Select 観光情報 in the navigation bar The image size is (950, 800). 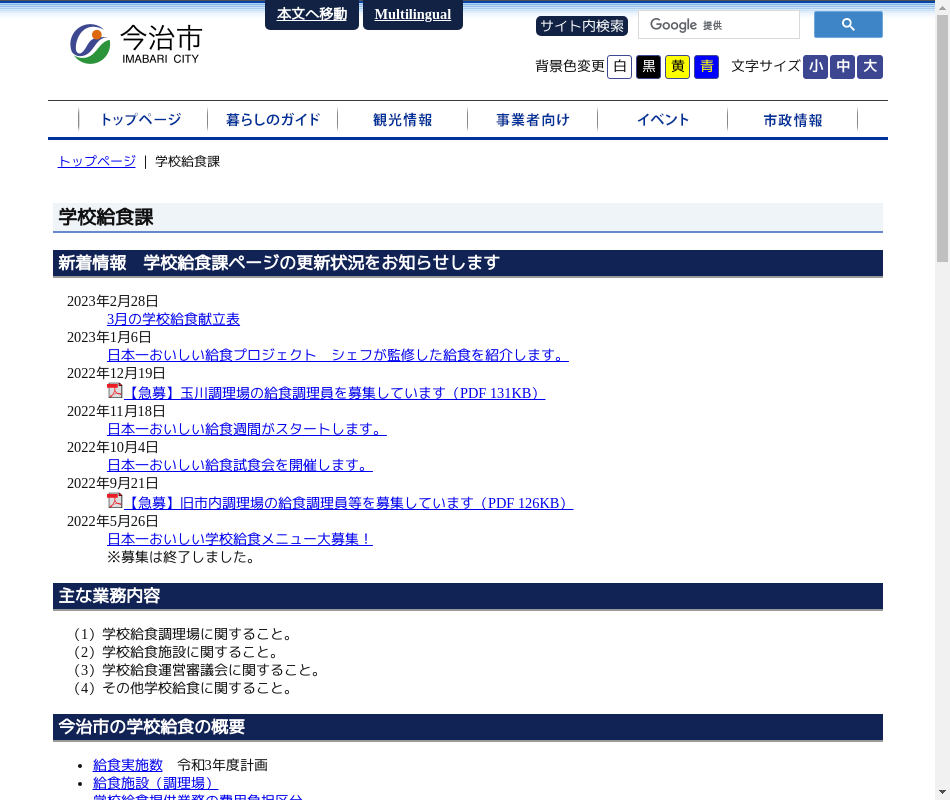(402, 120)
